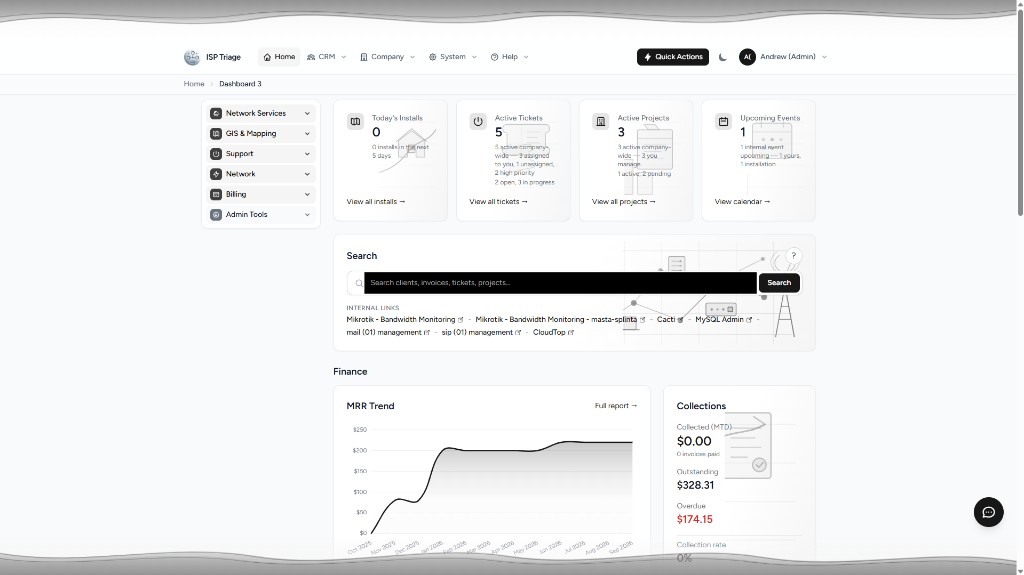The height and width of the screenshot is (575, 1024).
Task: Click the Network Services sidebar icon
Action: pos(216,113)
